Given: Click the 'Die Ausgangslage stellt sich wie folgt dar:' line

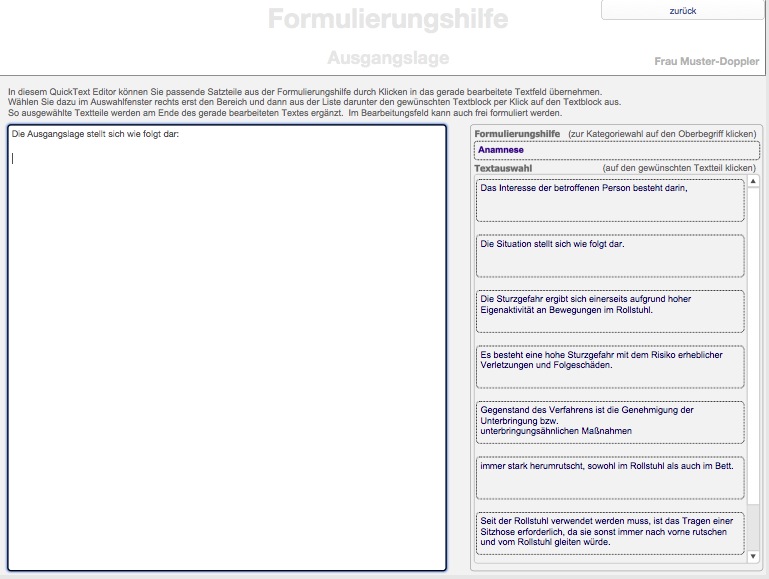Looking at the screenshot, I should tap(95, 134).
